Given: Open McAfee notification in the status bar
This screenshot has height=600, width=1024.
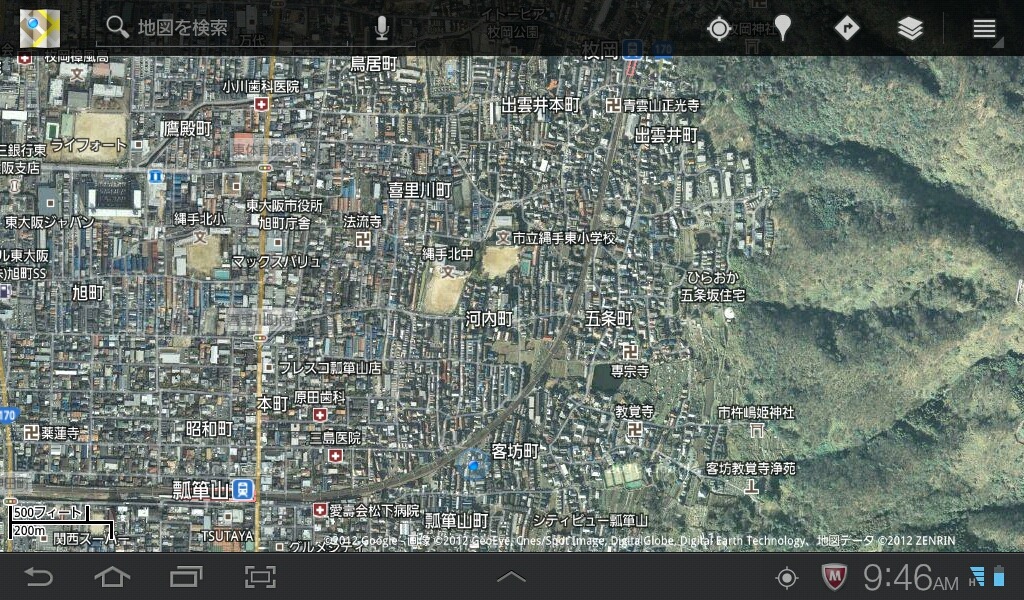Looking at the screenshot, I should (835, 577).
